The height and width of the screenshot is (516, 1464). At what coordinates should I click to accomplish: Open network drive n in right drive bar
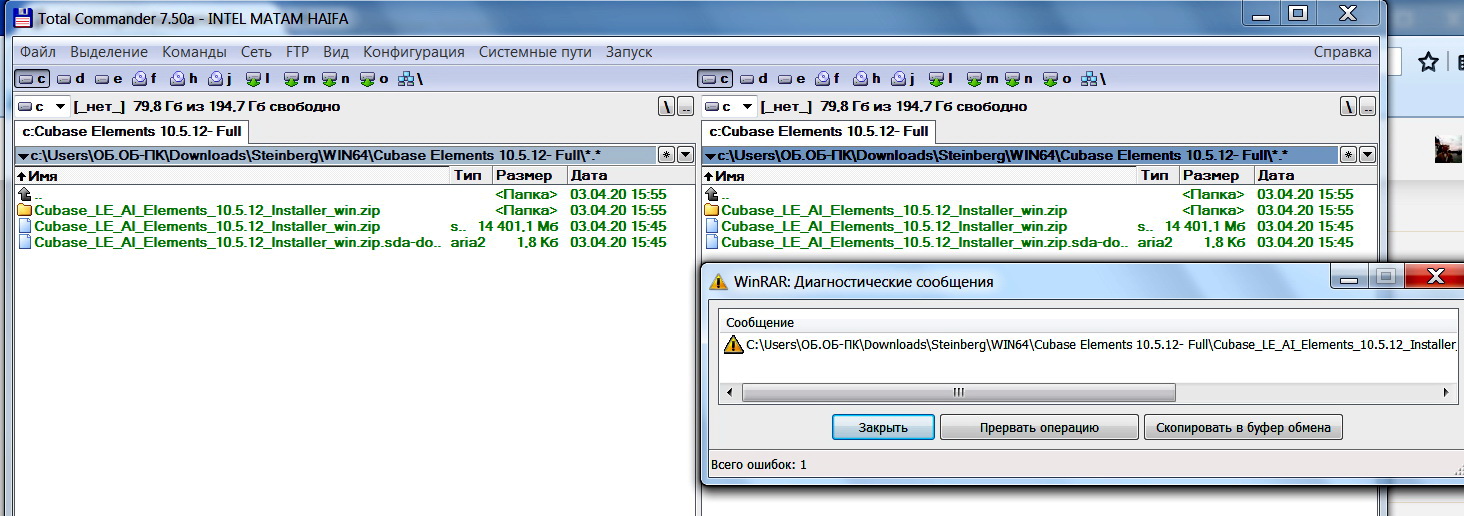point(1018,78)
